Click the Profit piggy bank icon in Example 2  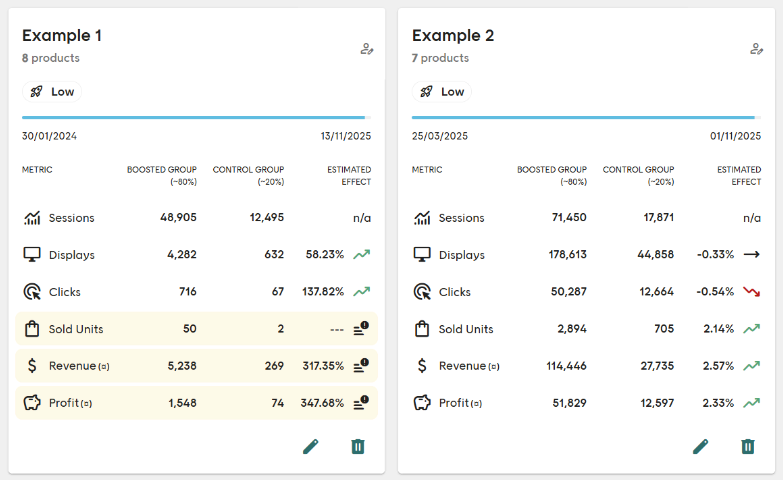click(x=422, y=403)
